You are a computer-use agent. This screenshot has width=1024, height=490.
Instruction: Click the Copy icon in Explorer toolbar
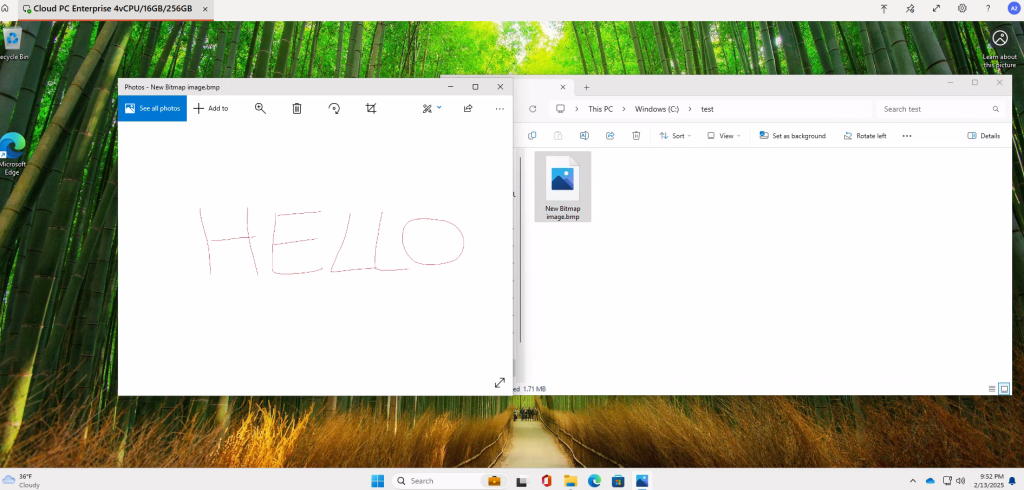pos(532,136)
